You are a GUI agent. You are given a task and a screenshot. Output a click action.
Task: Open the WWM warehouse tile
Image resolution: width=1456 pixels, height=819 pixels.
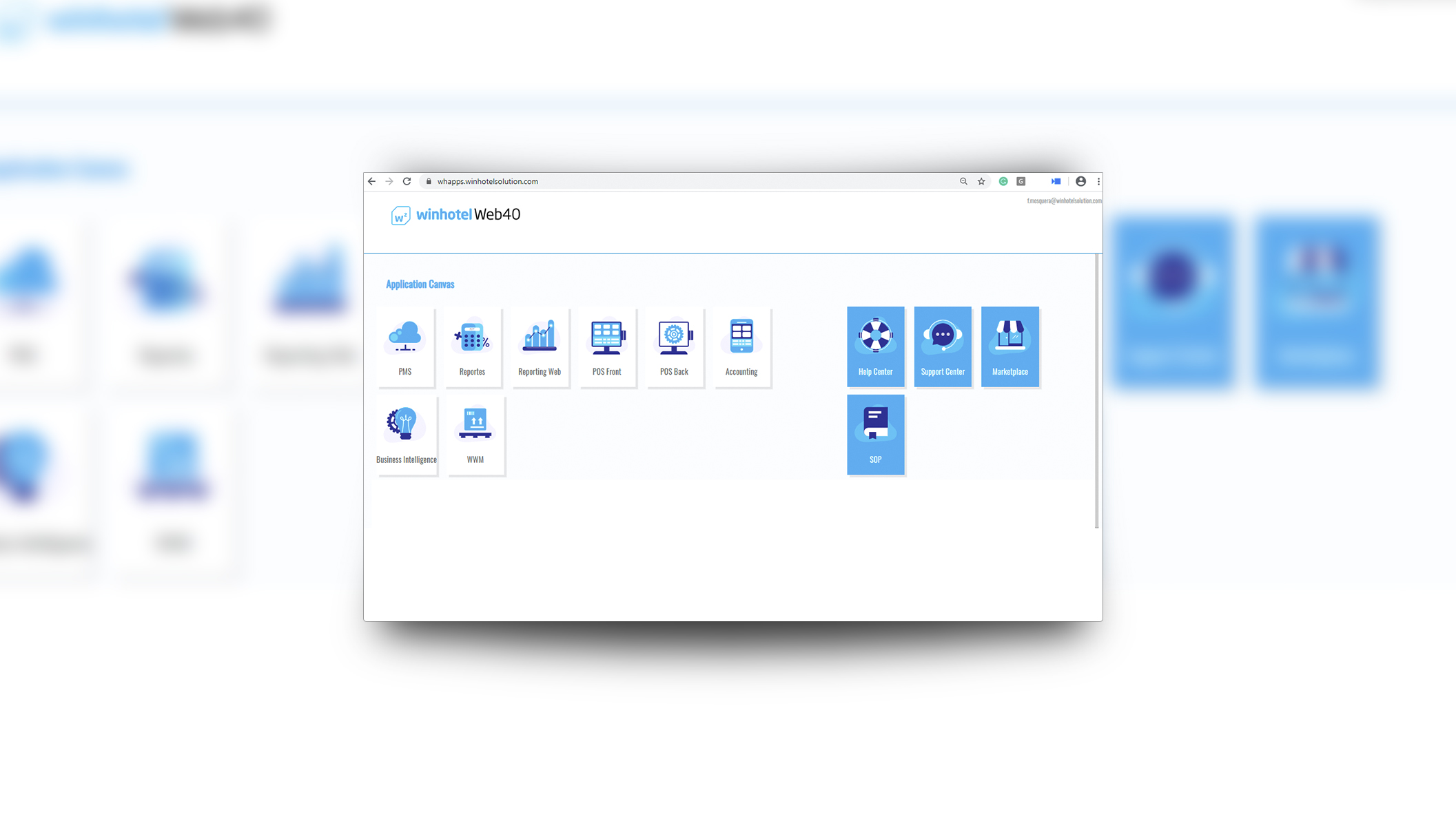tap(475, 435)
